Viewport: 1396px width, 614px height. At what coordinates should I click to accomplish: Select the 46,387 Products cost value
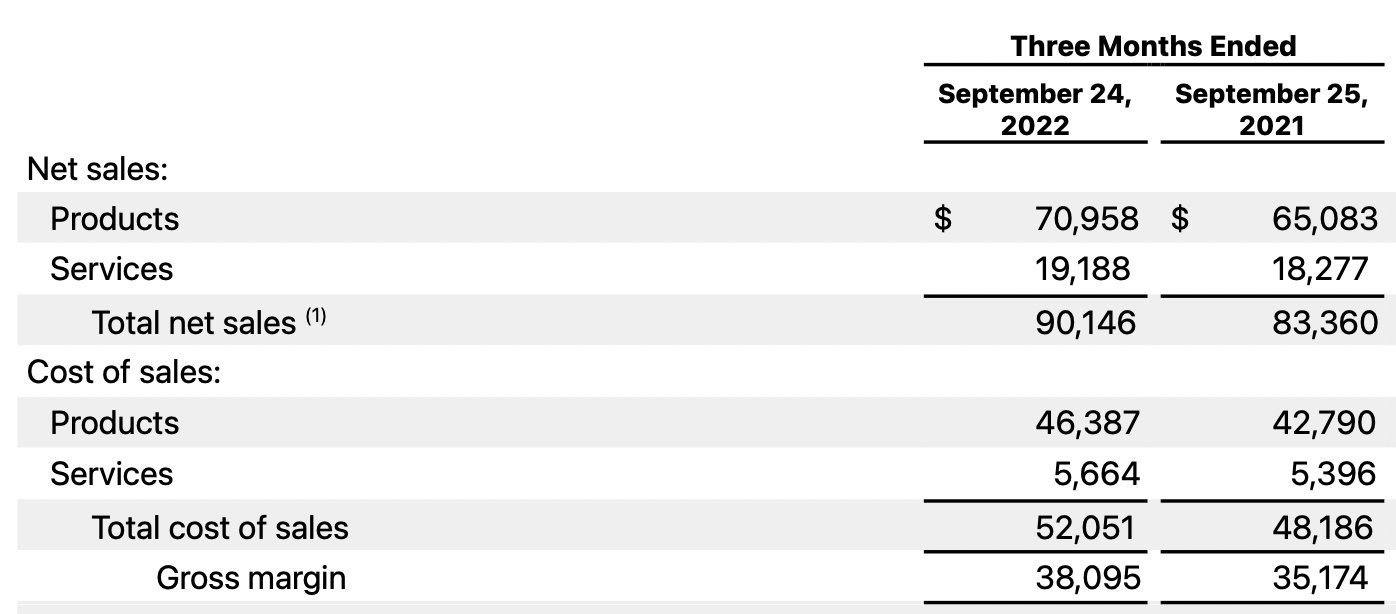[1087, 423]
